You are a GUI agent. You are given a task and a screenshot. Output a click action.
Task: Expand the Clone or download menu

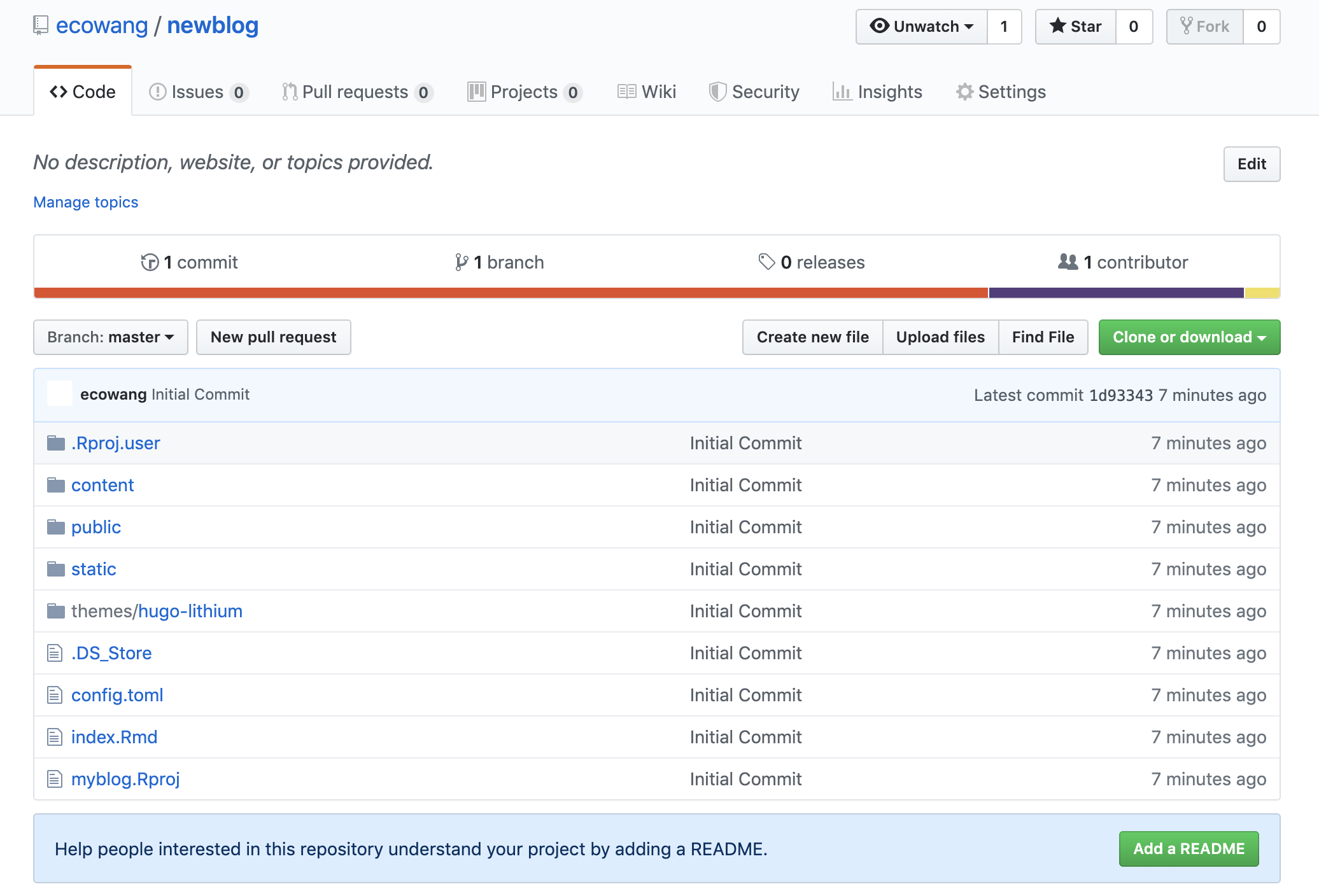pos(1189,337)
